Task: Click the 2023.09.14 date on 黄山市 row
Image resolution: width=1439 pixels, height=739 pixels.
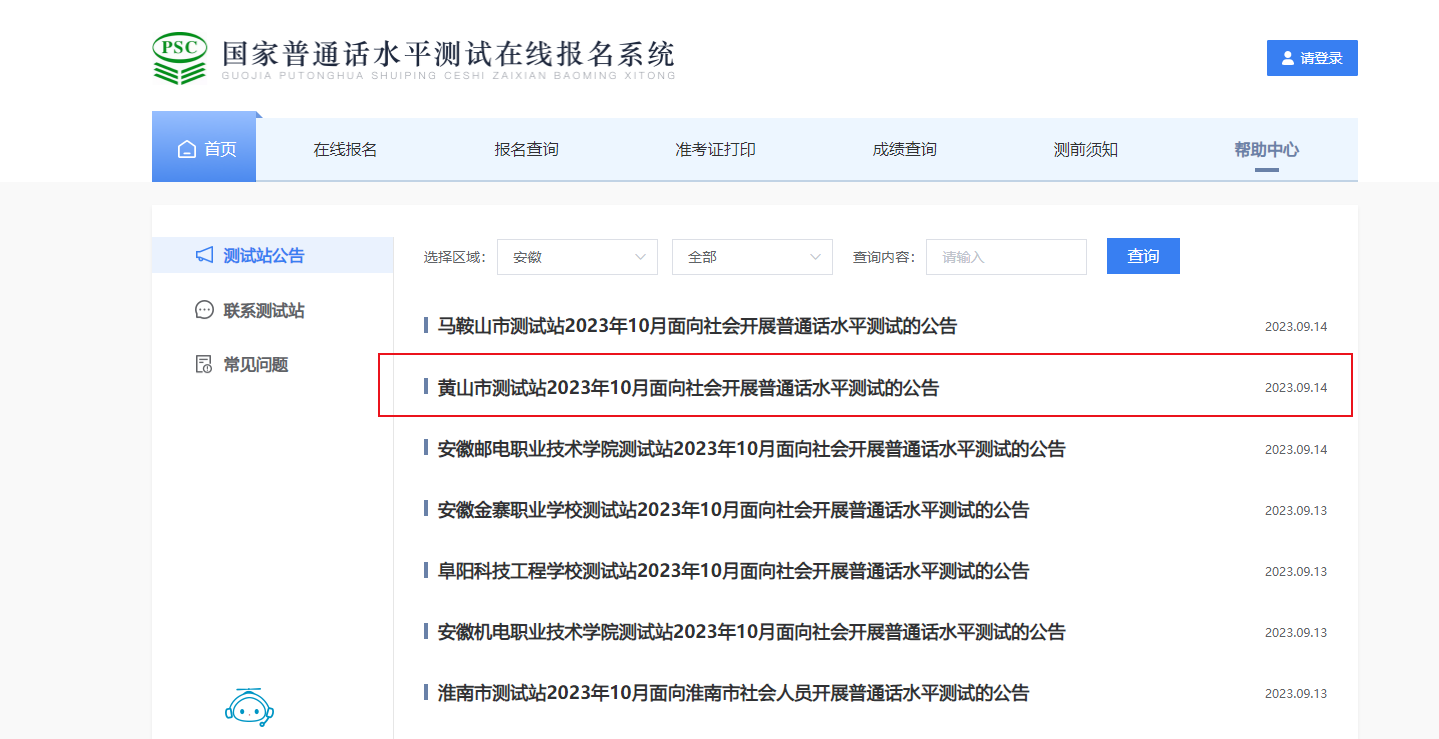Action: (1296, 388)
